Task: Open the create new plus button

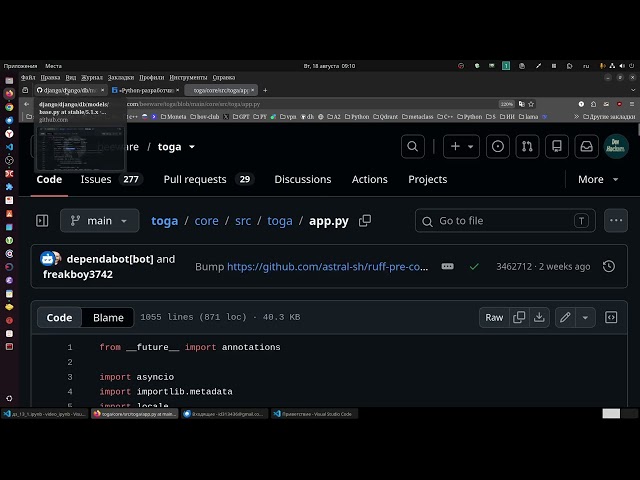Action: click(x=461, y=146)
